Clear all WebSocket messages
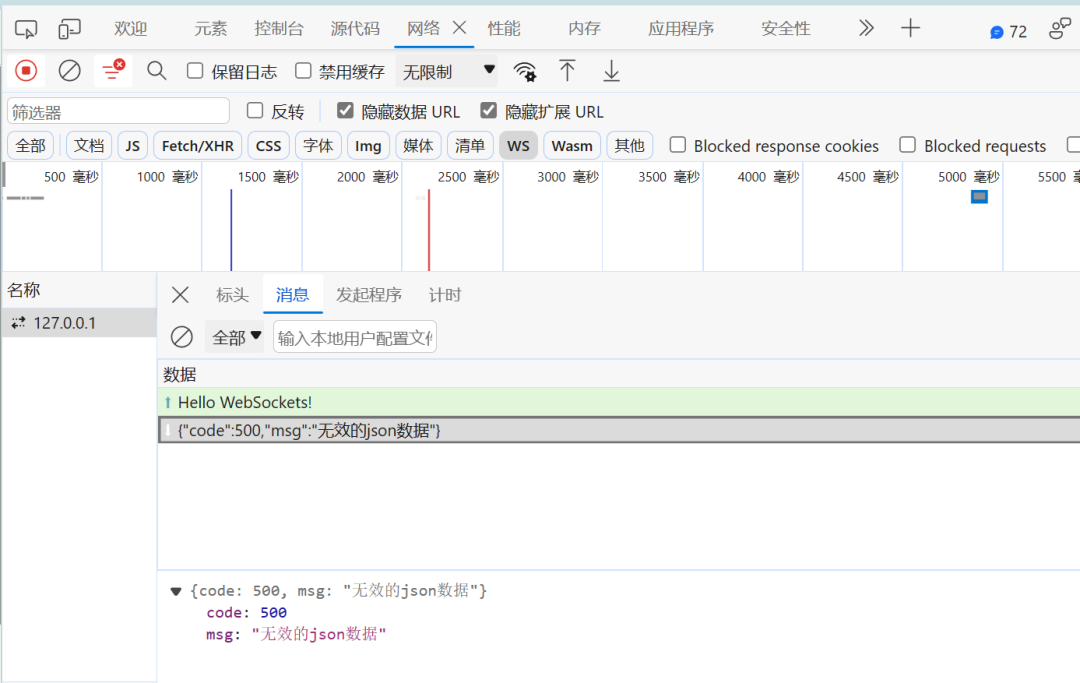Screen dimensions: 1080x683 pyautogui.click(x=181, y=337)
